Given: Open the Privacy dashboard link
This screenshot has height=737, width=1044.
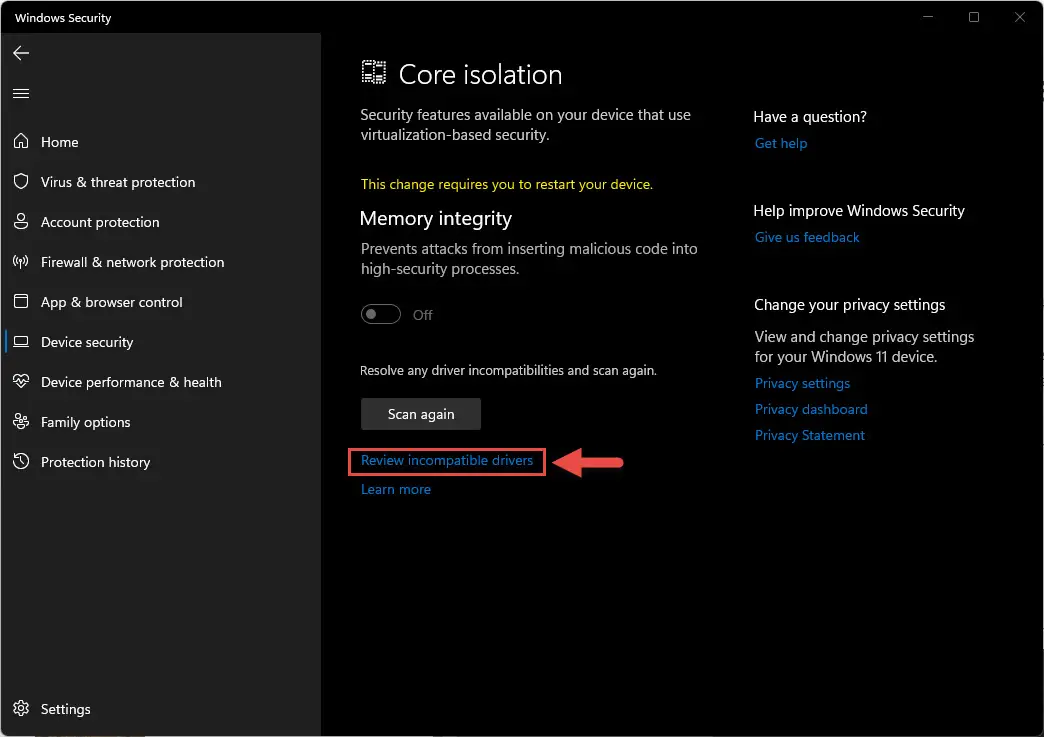Looking at the screenshot, I should point(811,409).
